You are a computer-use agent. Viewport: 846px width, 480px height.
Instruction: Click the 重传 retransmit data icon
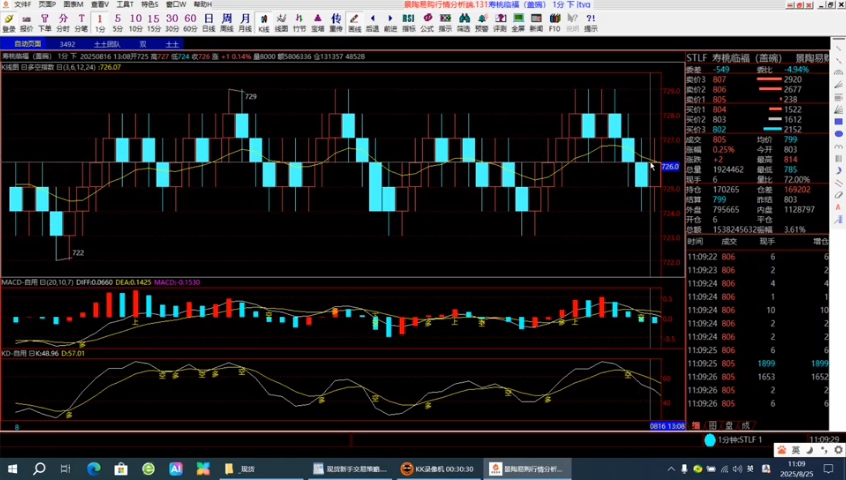(336, 23)
